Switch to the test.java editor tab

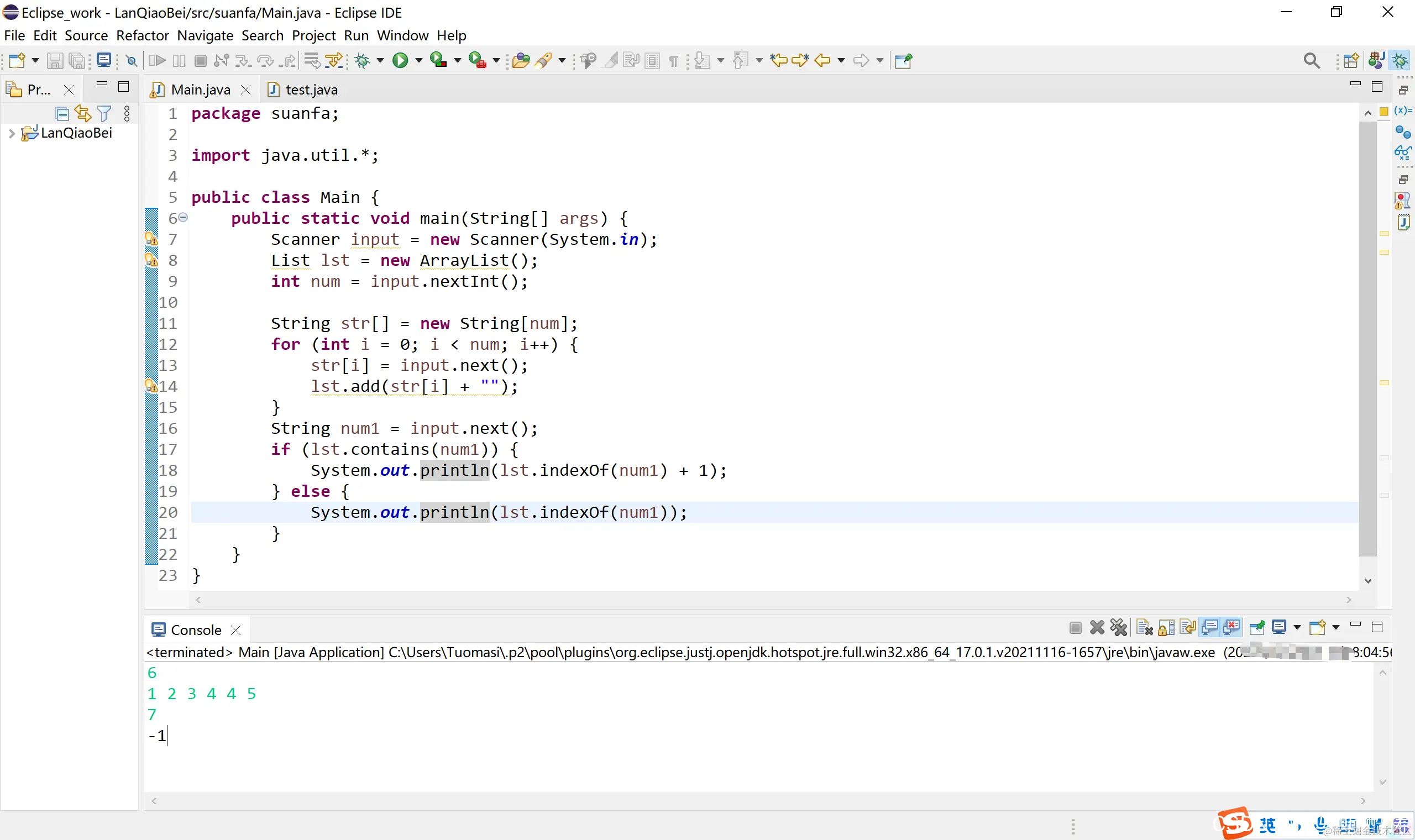click(x=311, y=90)
